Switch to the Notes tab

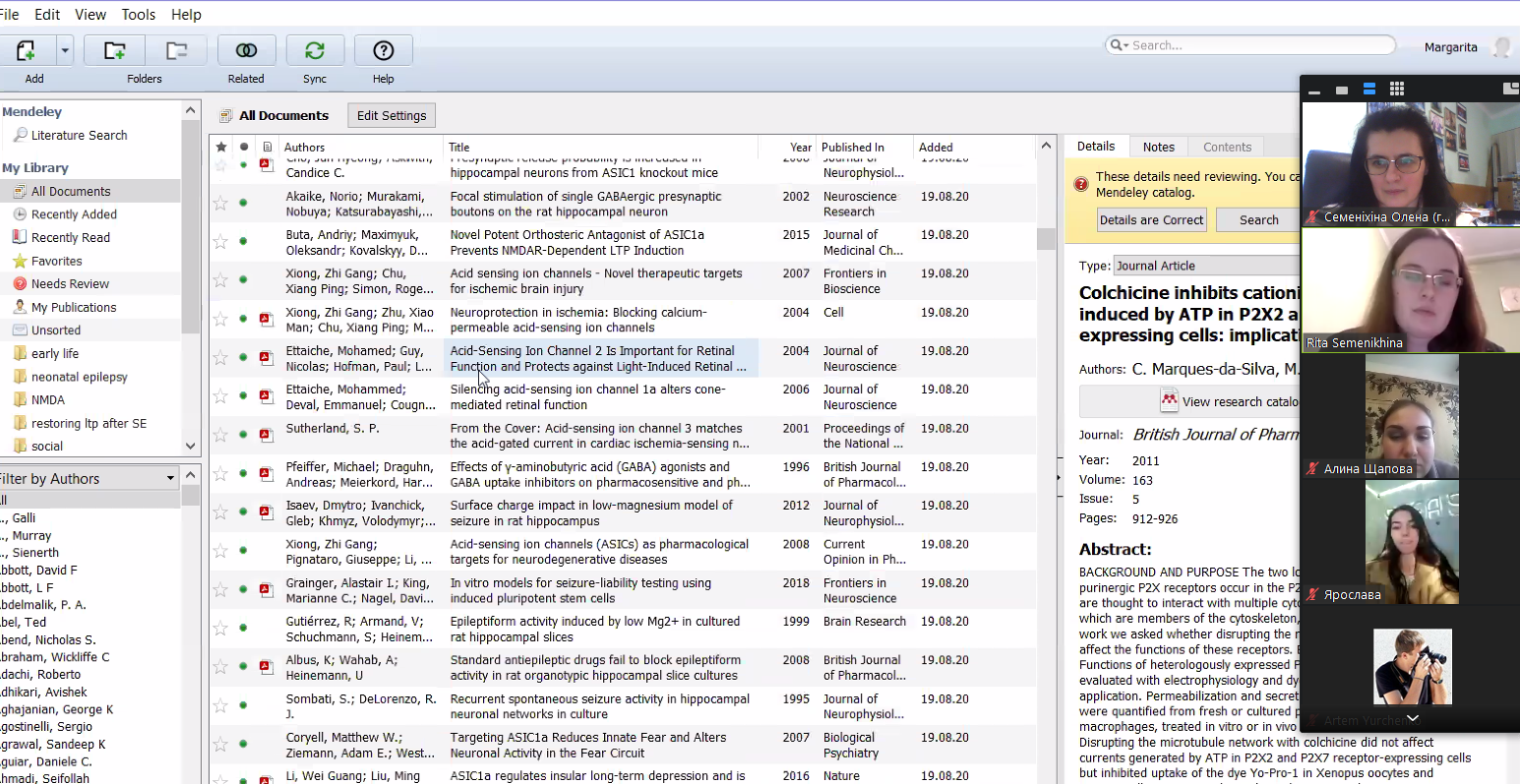(x=1159, y=148)
